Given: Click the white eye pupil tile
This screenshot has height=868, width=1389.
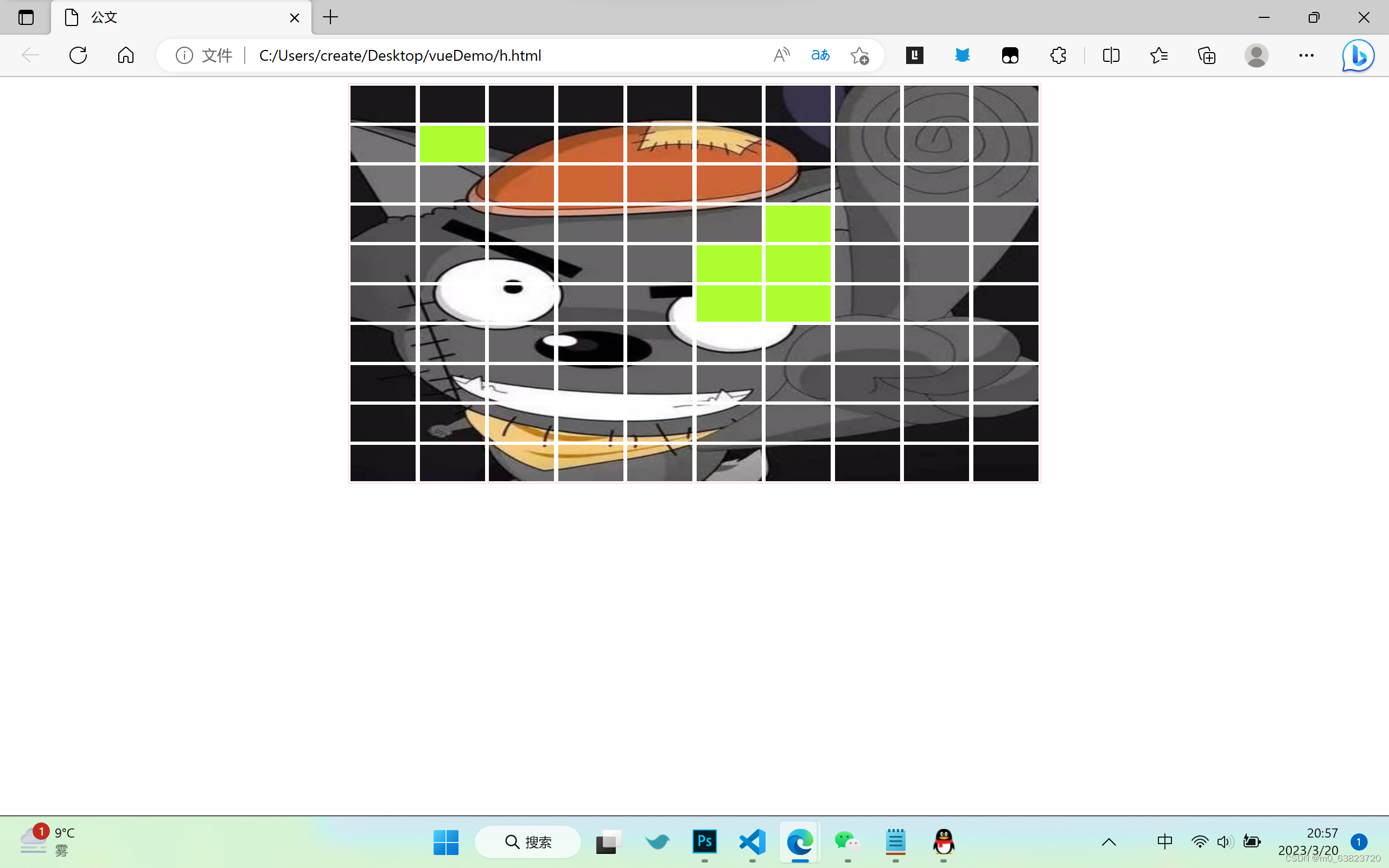Looking at the screenshot, I should pos(521,303).
